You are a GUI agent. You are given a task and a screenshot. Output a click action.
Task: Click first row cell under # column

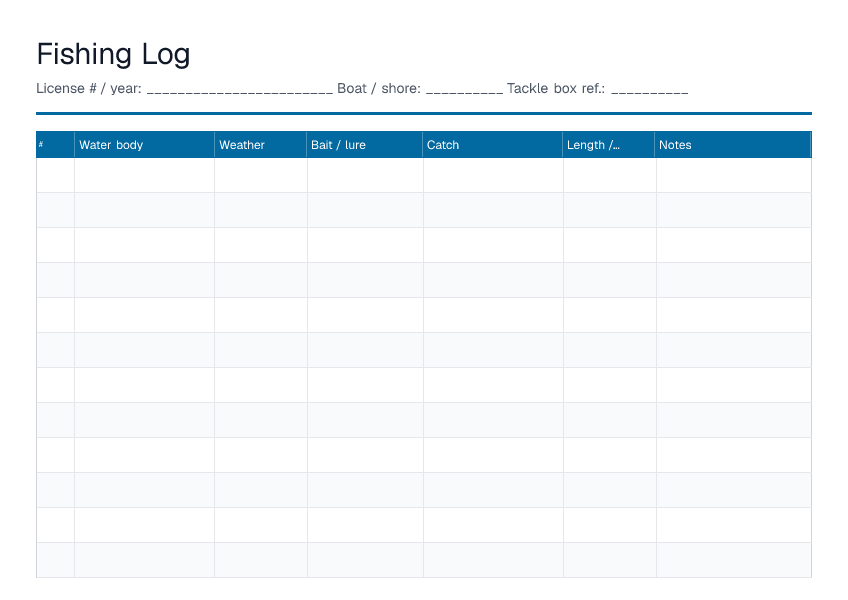coord(55,175)
